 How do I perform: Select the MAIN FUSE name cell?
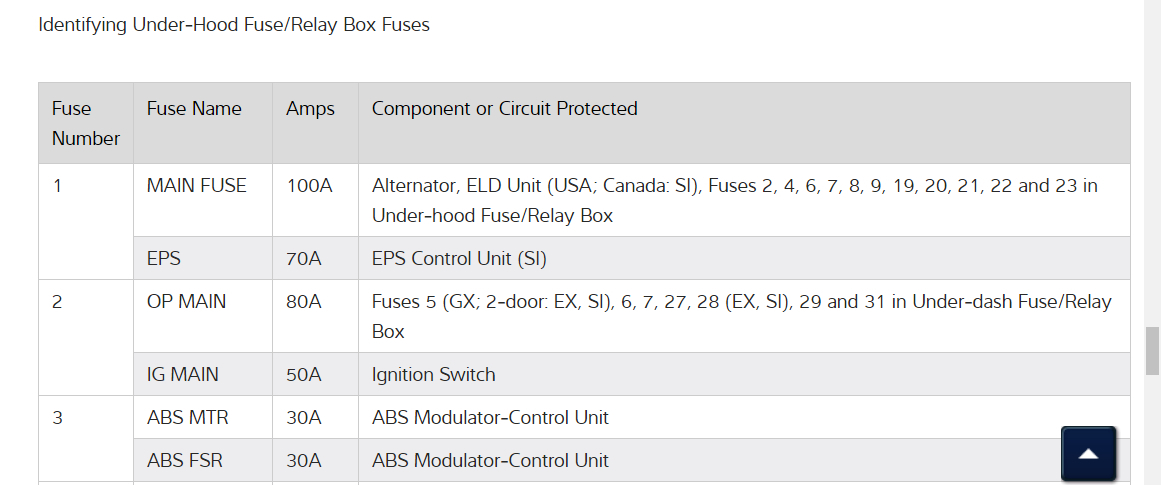(x=196, y=186)
